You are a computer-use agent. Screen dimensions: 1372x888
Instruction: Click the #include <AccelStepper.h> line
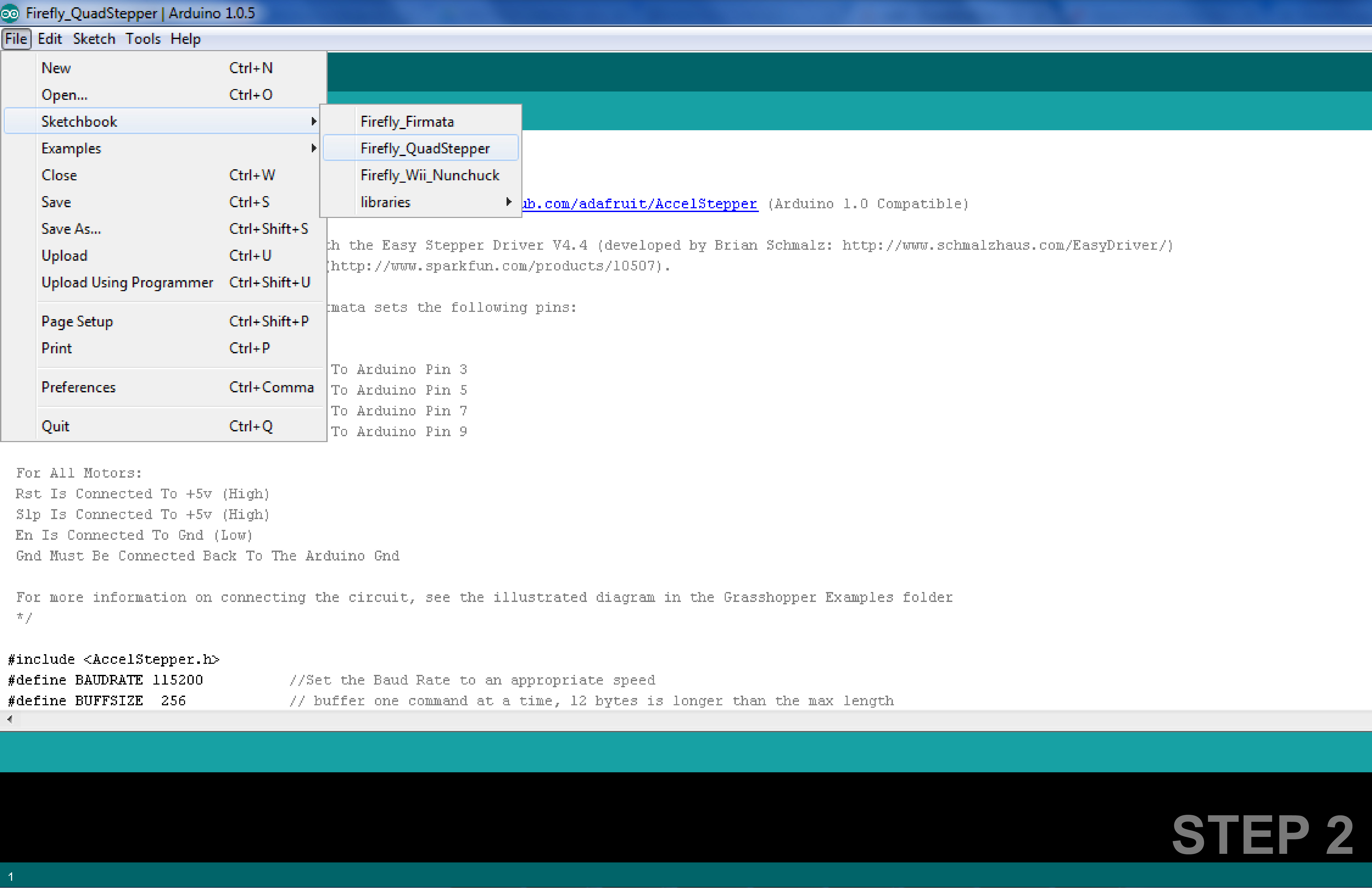click(114, 659)
